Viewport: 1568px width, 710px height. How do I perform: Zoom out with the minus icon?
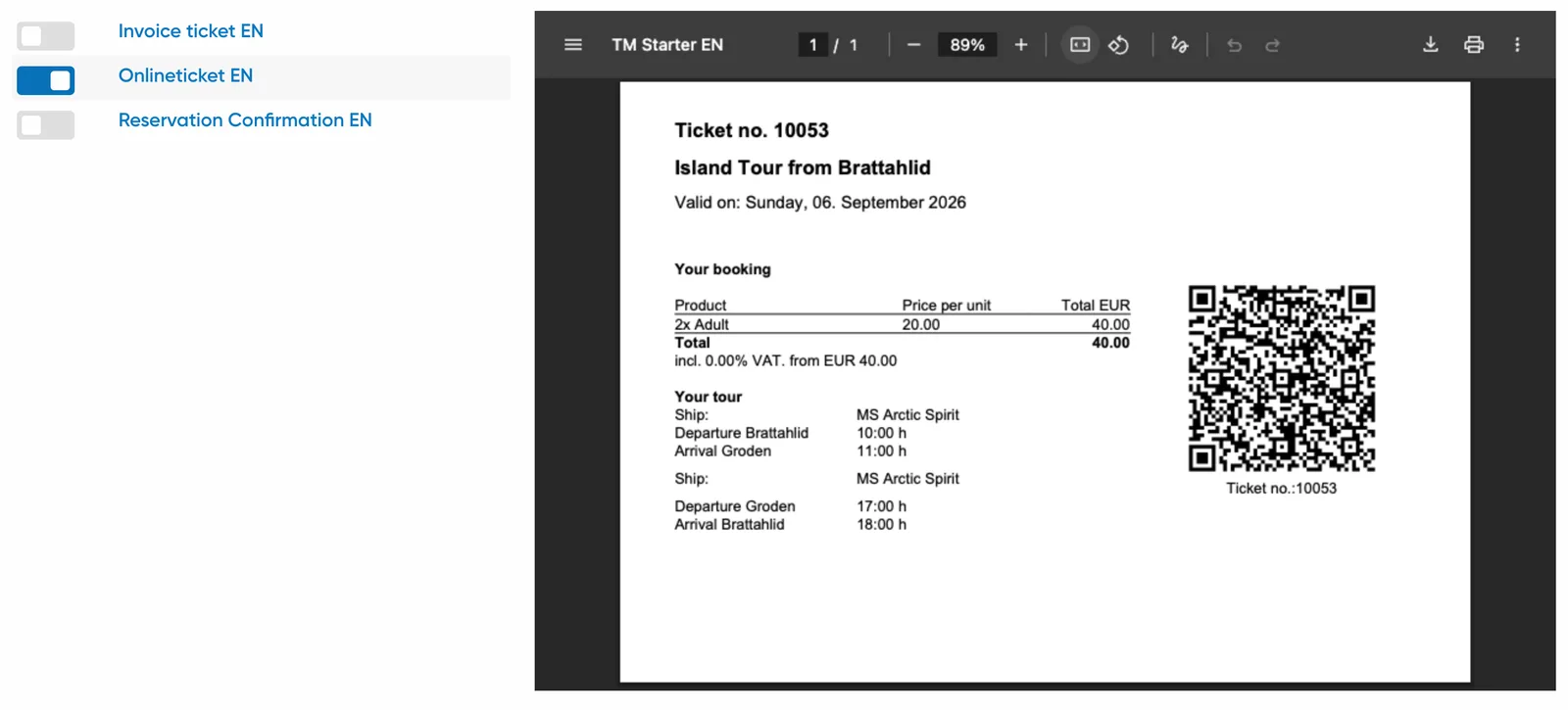coord(913,45)
